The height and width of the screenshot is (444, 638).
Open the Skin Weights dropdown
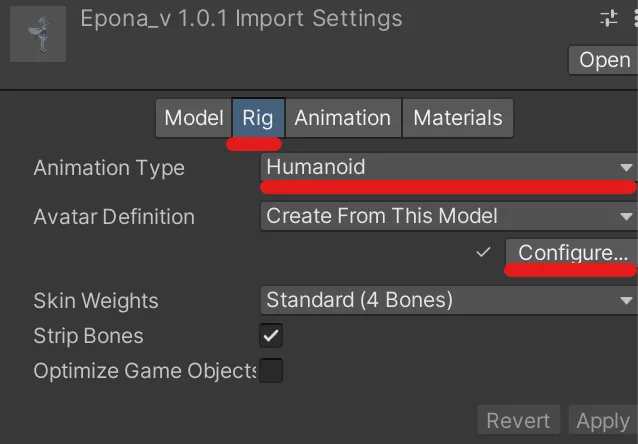[449, 300]
